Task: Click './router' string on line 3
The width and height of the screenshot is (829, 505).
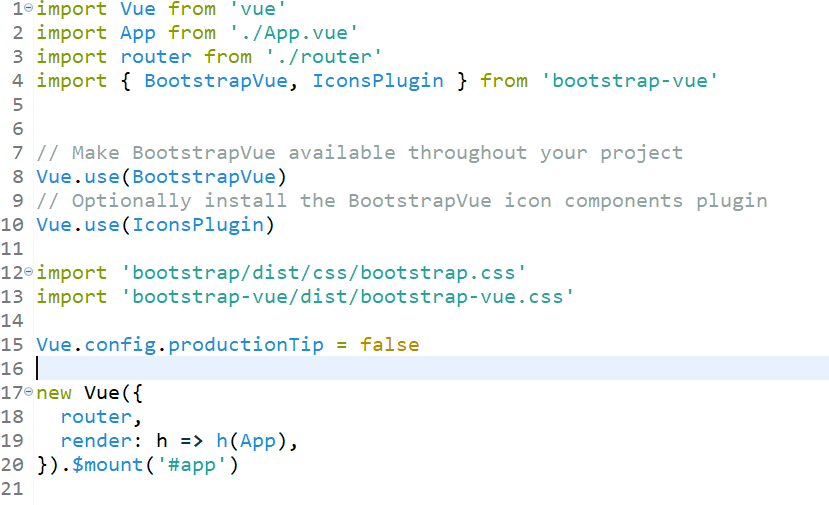Action: pos(324,57)
